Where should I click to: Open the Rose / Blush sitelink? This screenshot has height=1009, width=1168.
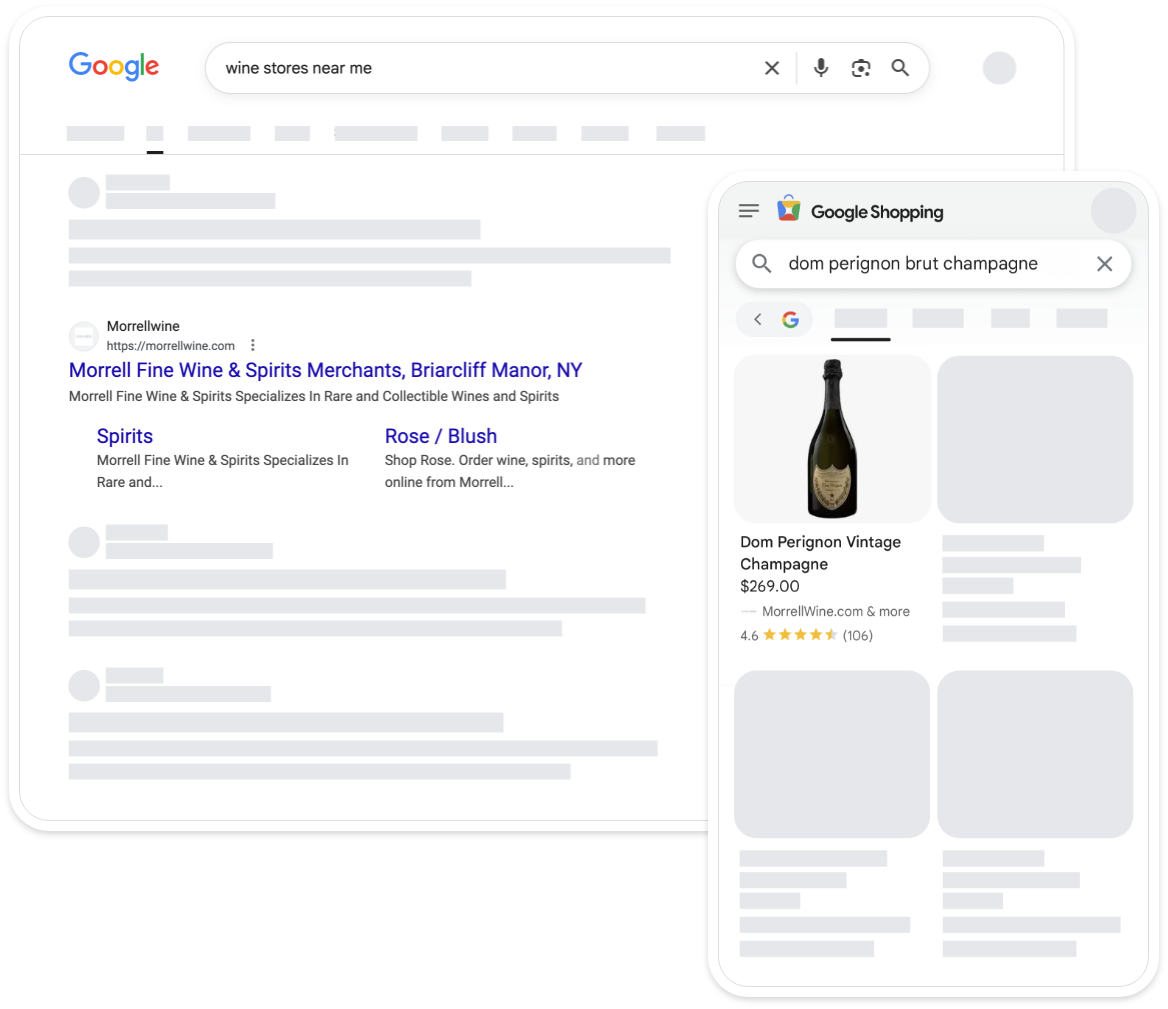coord(441,436)
